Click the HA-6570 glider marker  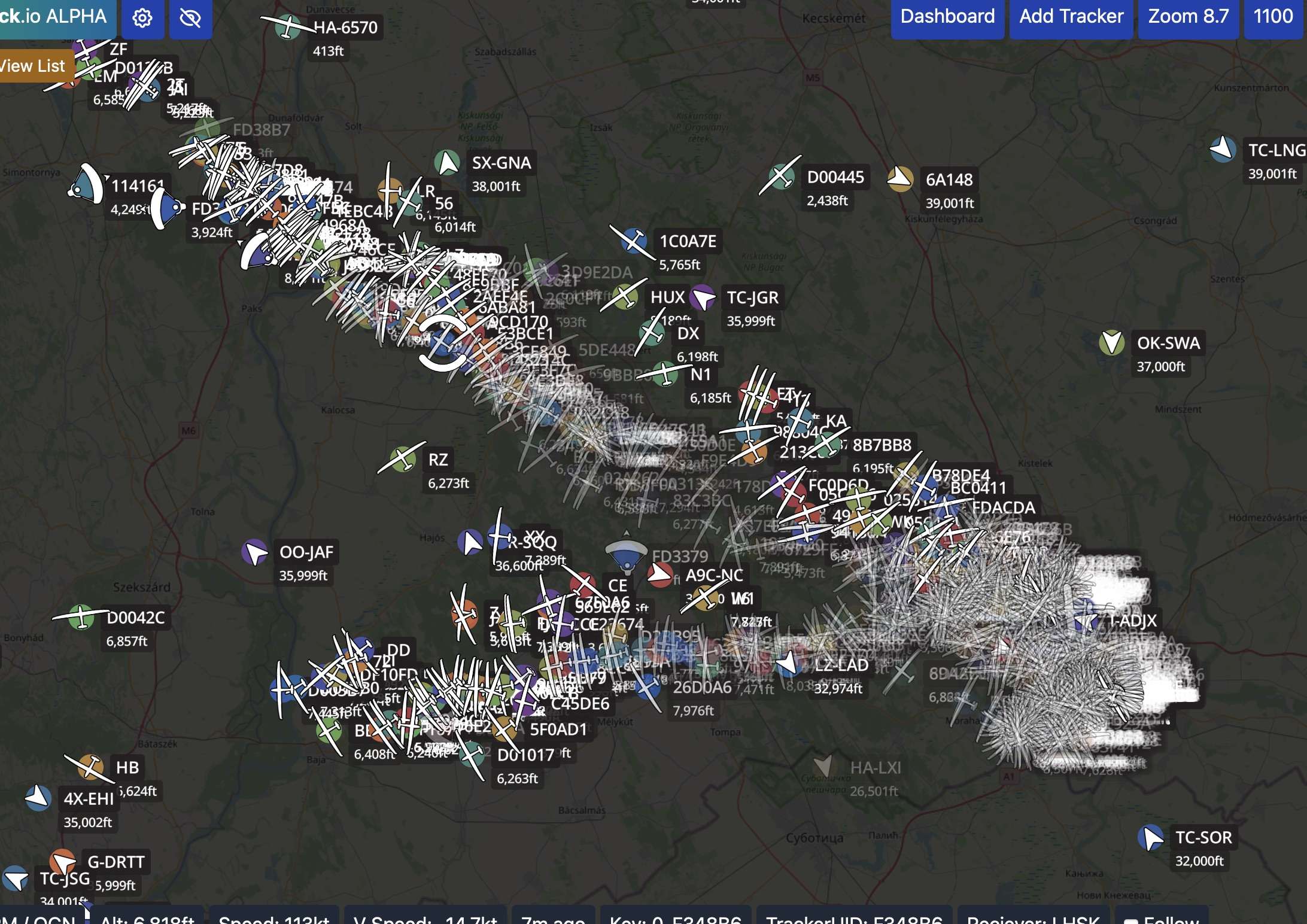(288, 26)
